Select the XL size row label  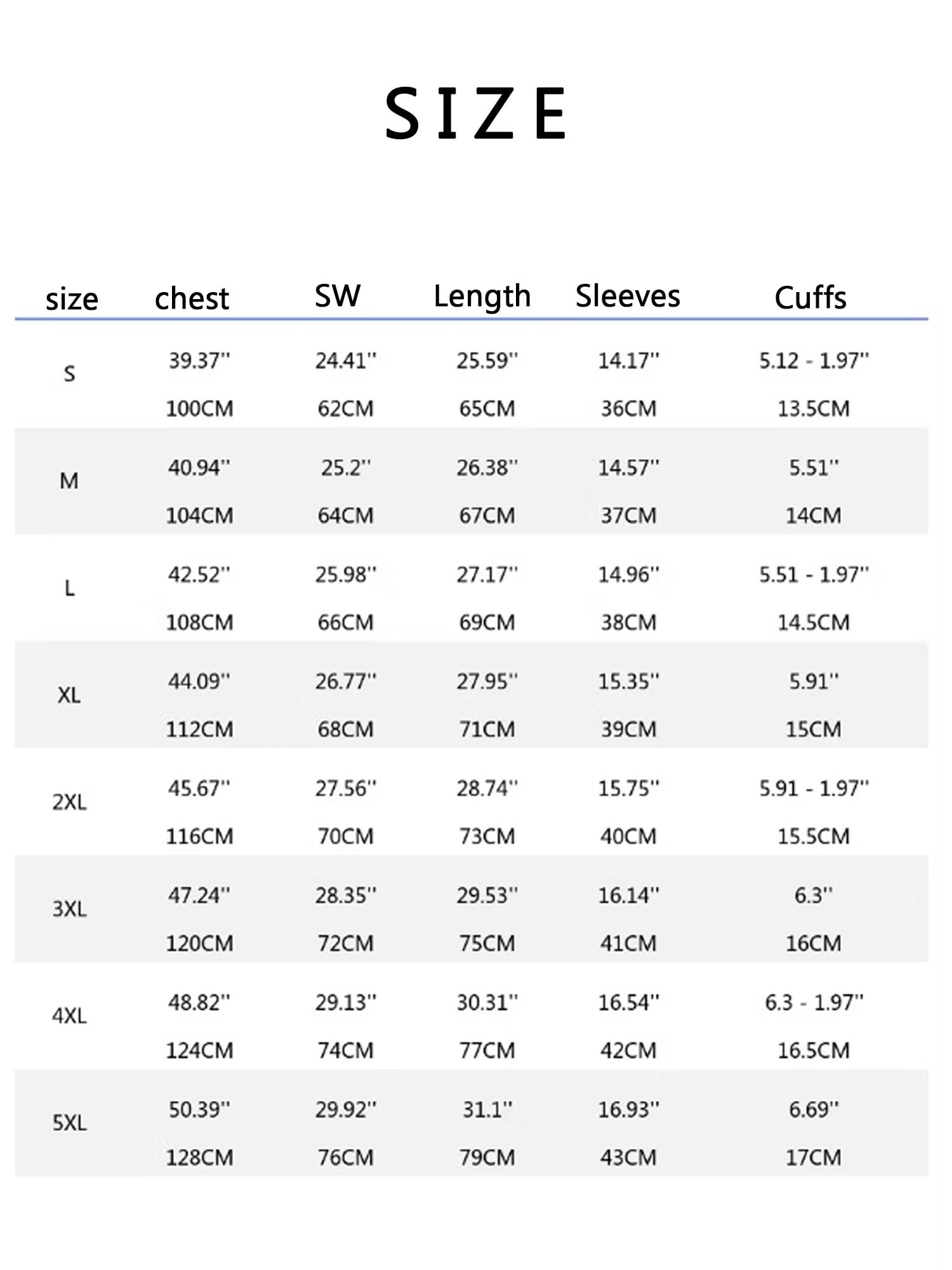point(69,695)
